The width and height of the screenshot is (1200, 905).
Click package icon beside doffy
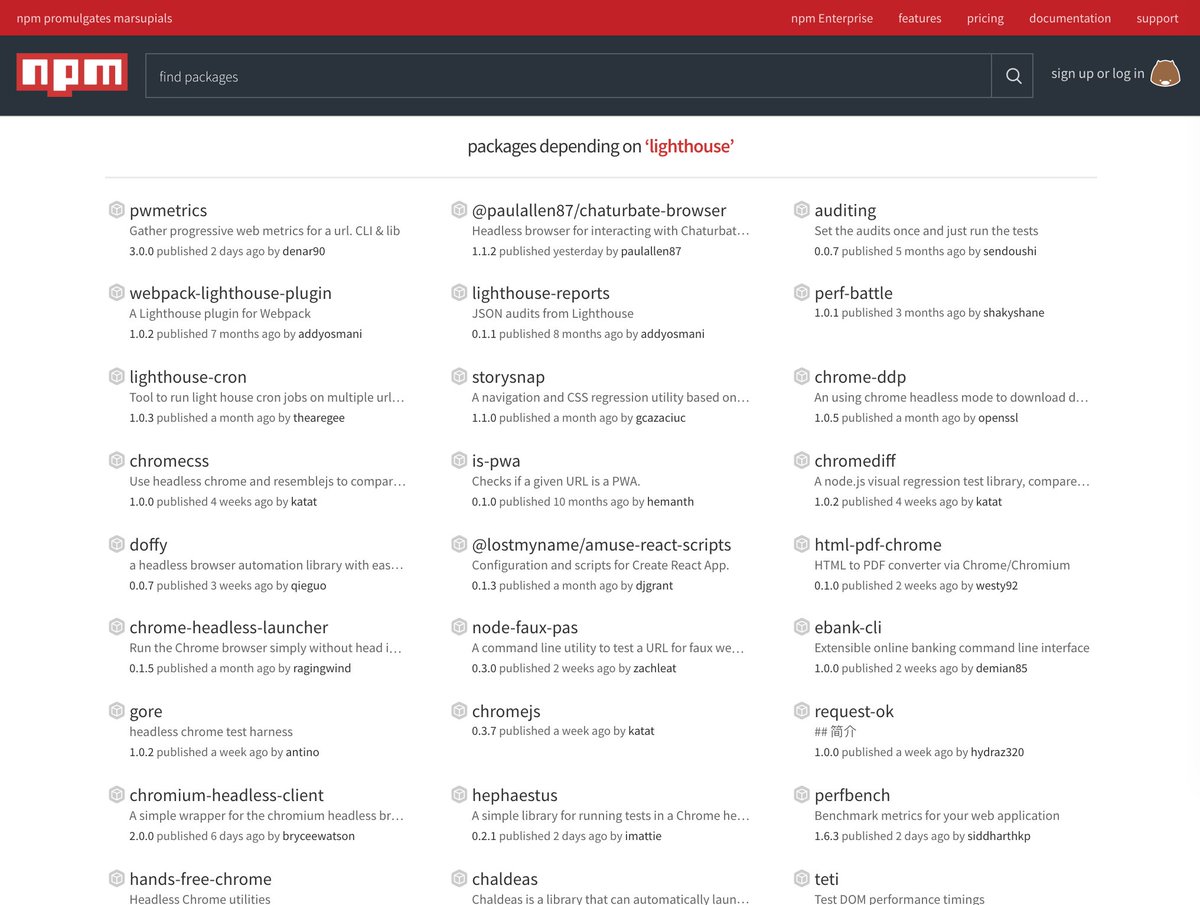pos(116,545)
